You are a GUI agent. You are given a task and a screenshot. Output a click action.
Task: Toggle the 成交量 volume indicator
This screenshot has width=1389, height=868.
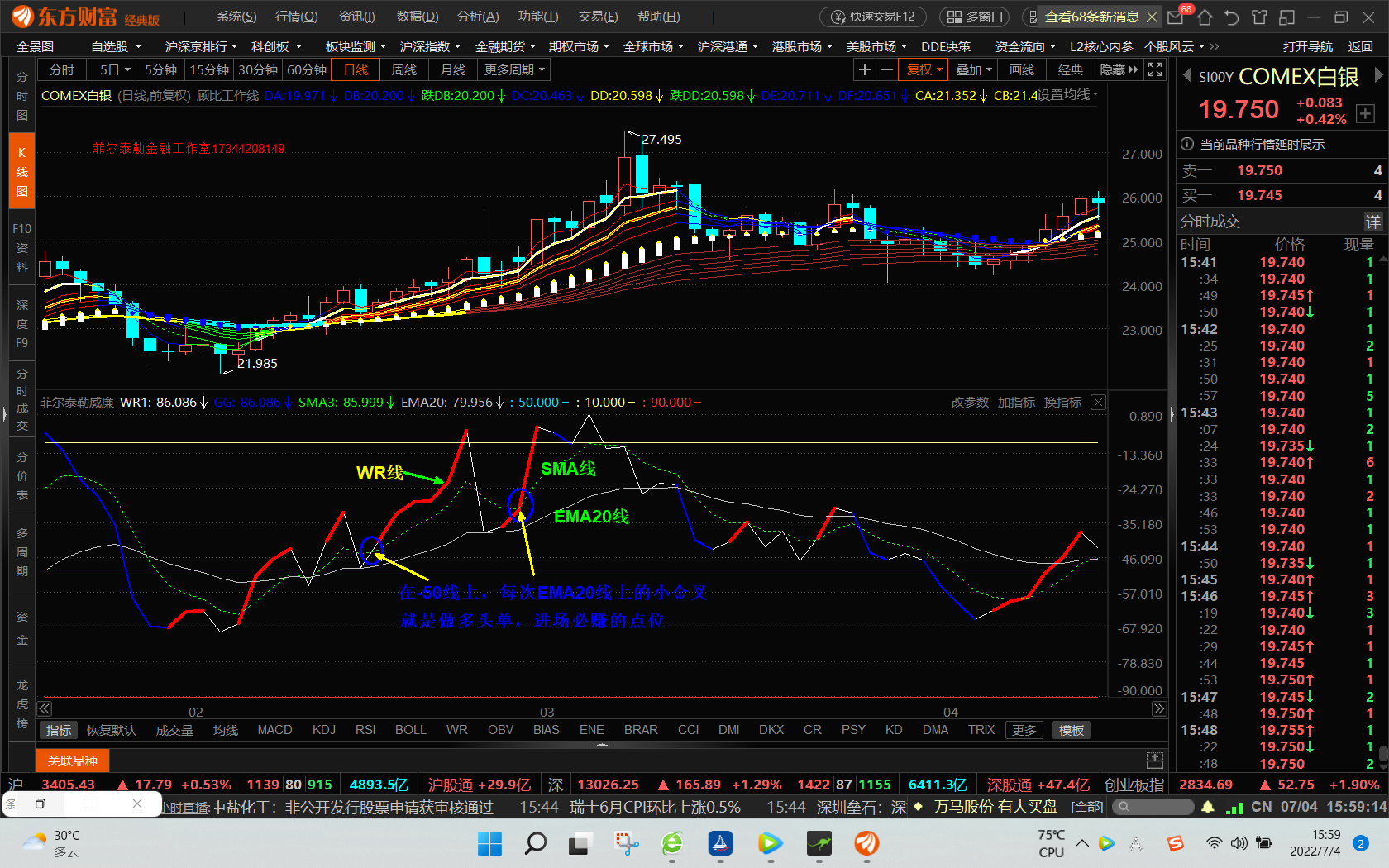tap(174, 730)
